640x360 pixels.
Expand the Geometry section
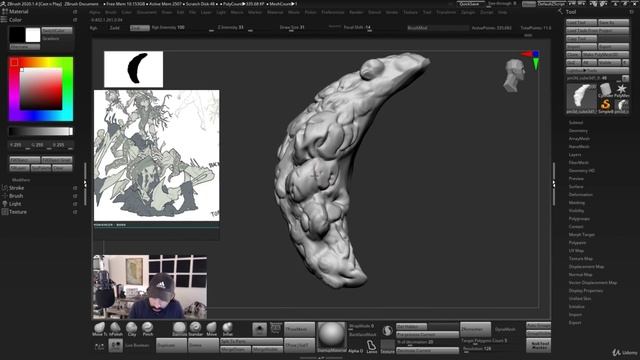(578, 131)
